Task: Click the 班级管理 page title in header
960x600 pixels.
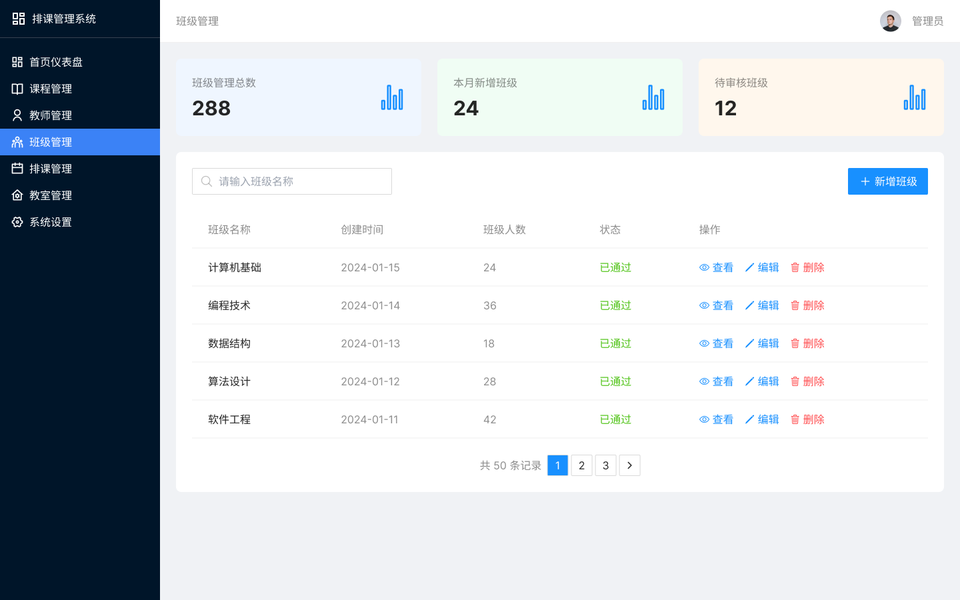Action: pos(197,21)
